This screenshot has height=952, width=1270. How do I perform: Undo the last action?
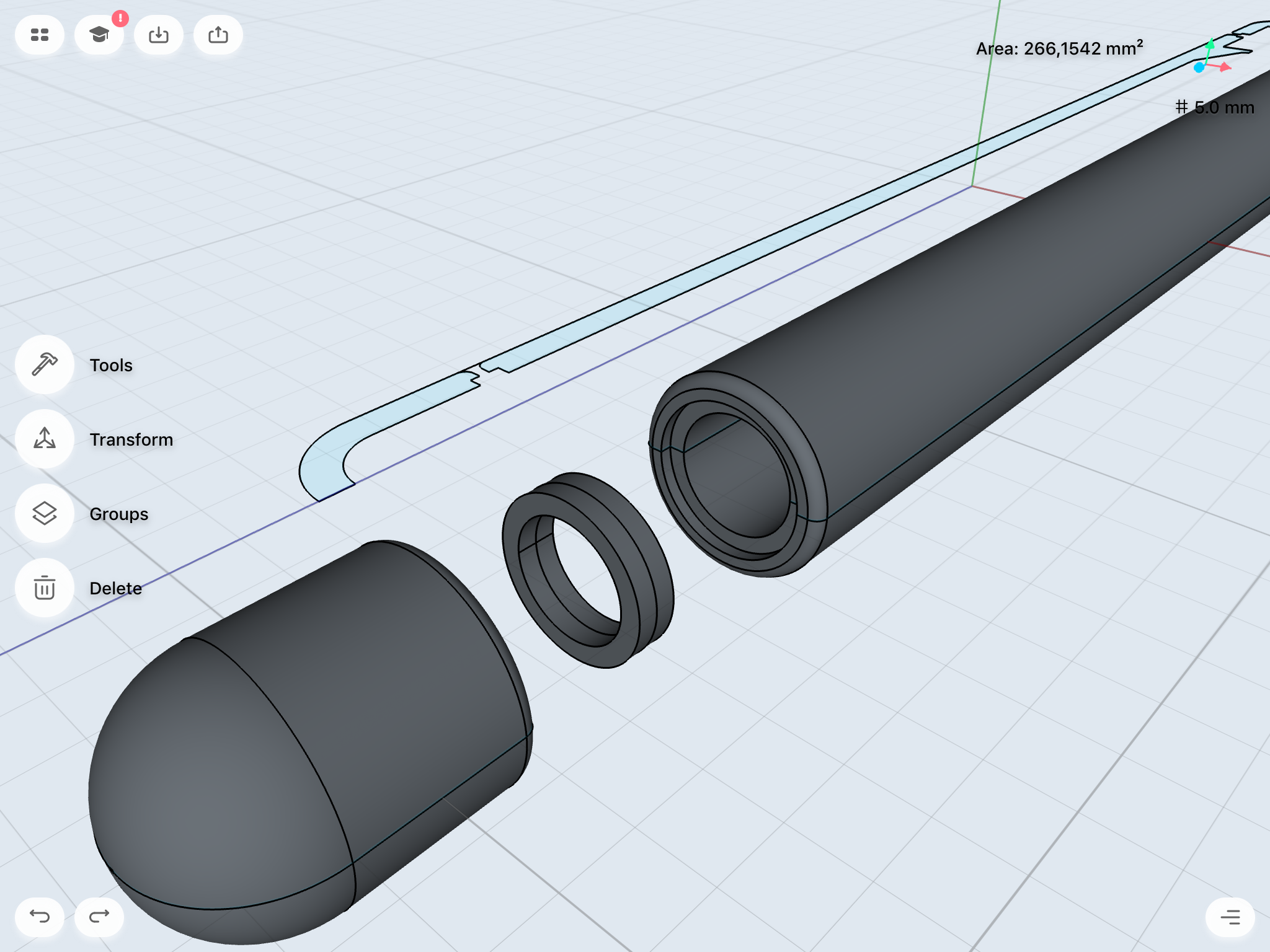tap(40, 916)
